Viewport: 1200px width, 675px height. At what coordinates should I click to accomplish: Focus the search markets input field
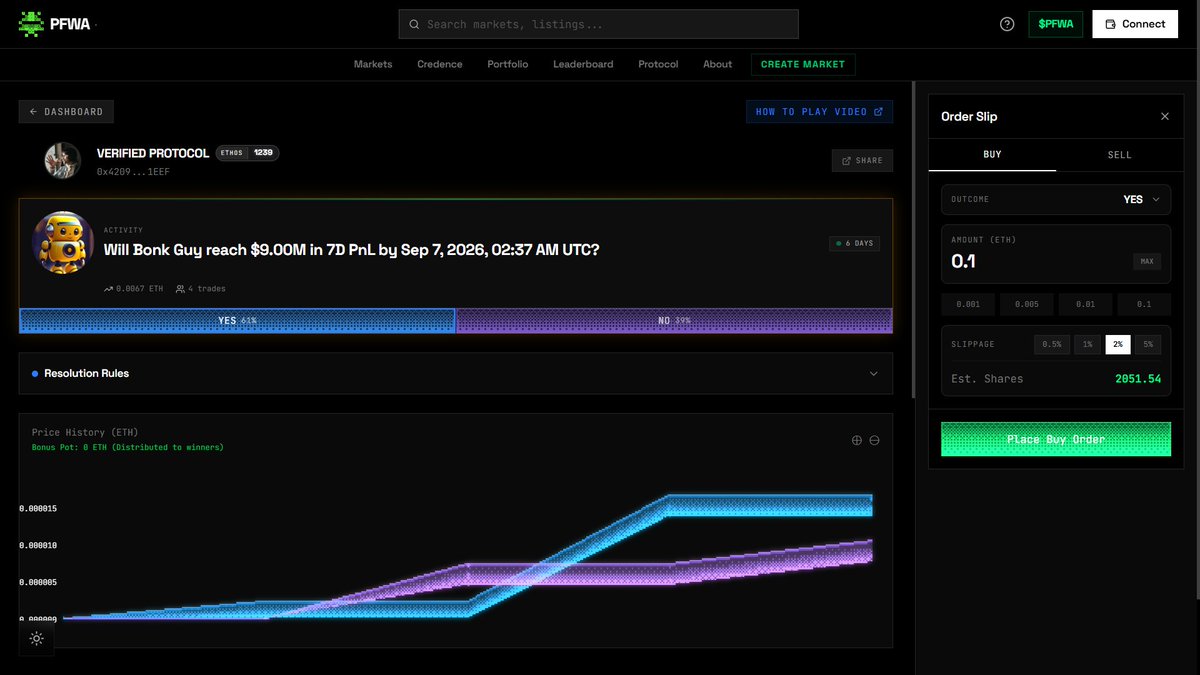(598, 24)
